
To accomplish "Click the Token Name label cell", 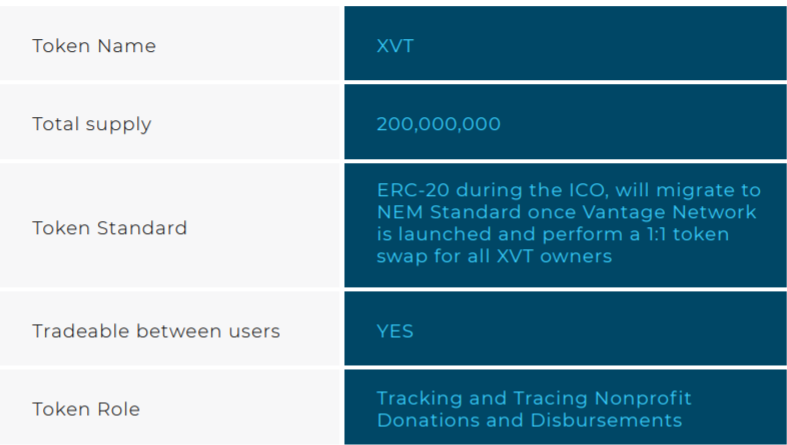I will point(94,46).
